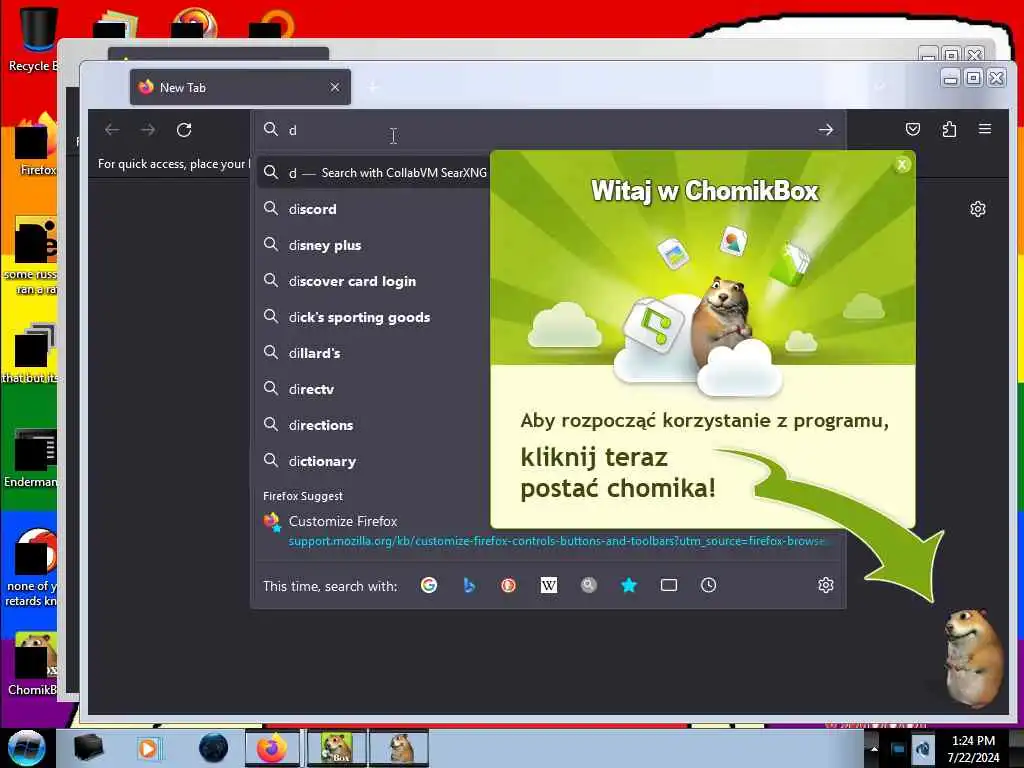Search open tabs using tabs icon
Viewport: 1024px width, 768px height.
point(669,585)
